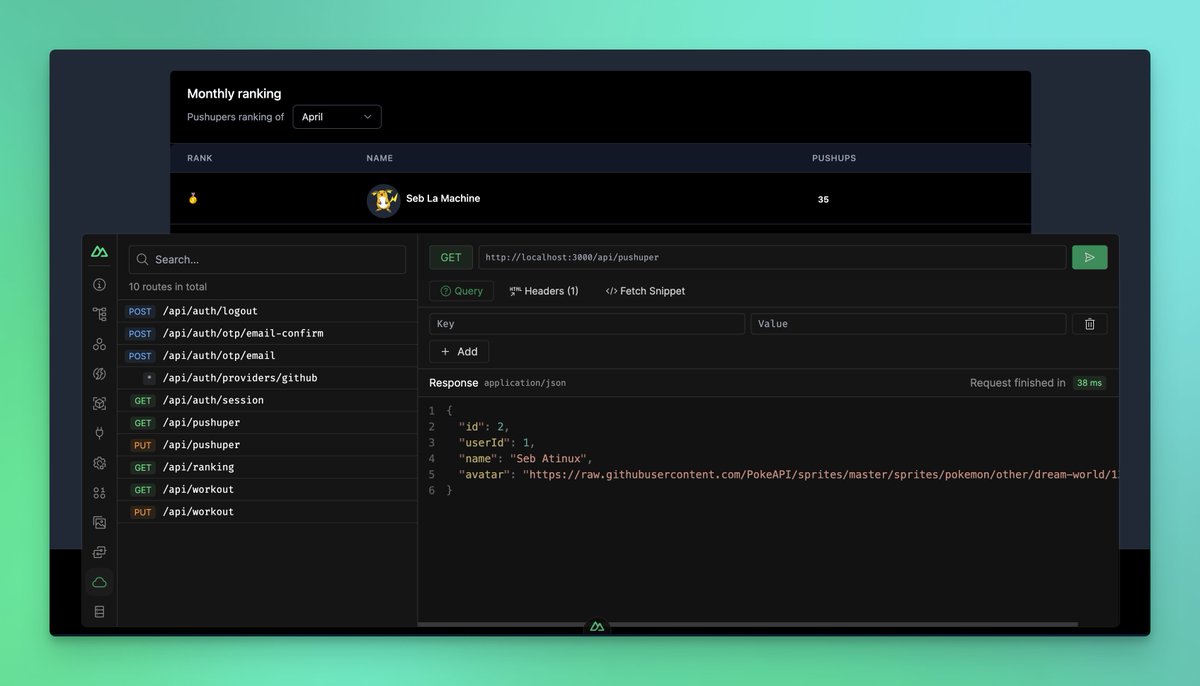Switch to the Headers (1) tab
The image size is (1200, 686).
click(544, 291)
